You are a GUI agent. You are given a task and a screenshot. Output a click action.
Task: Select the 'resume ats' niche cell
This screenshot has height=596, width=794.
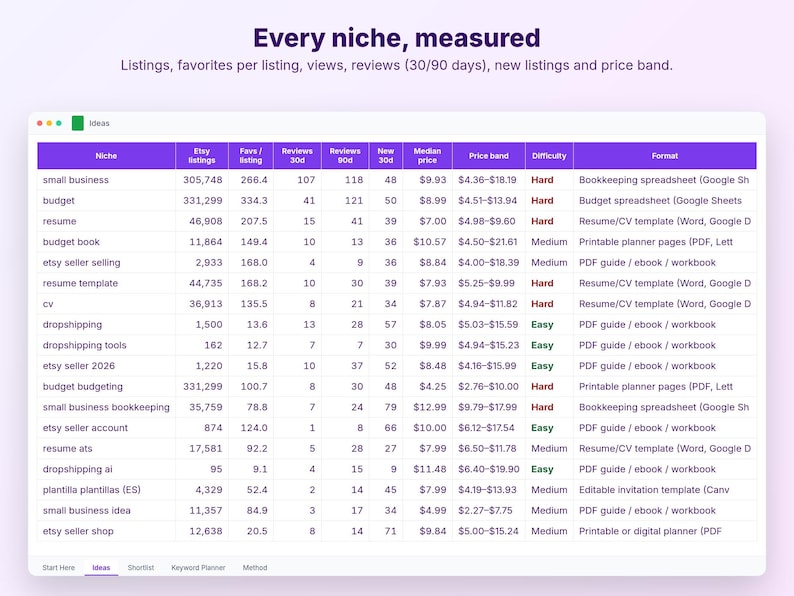point(106,449)
